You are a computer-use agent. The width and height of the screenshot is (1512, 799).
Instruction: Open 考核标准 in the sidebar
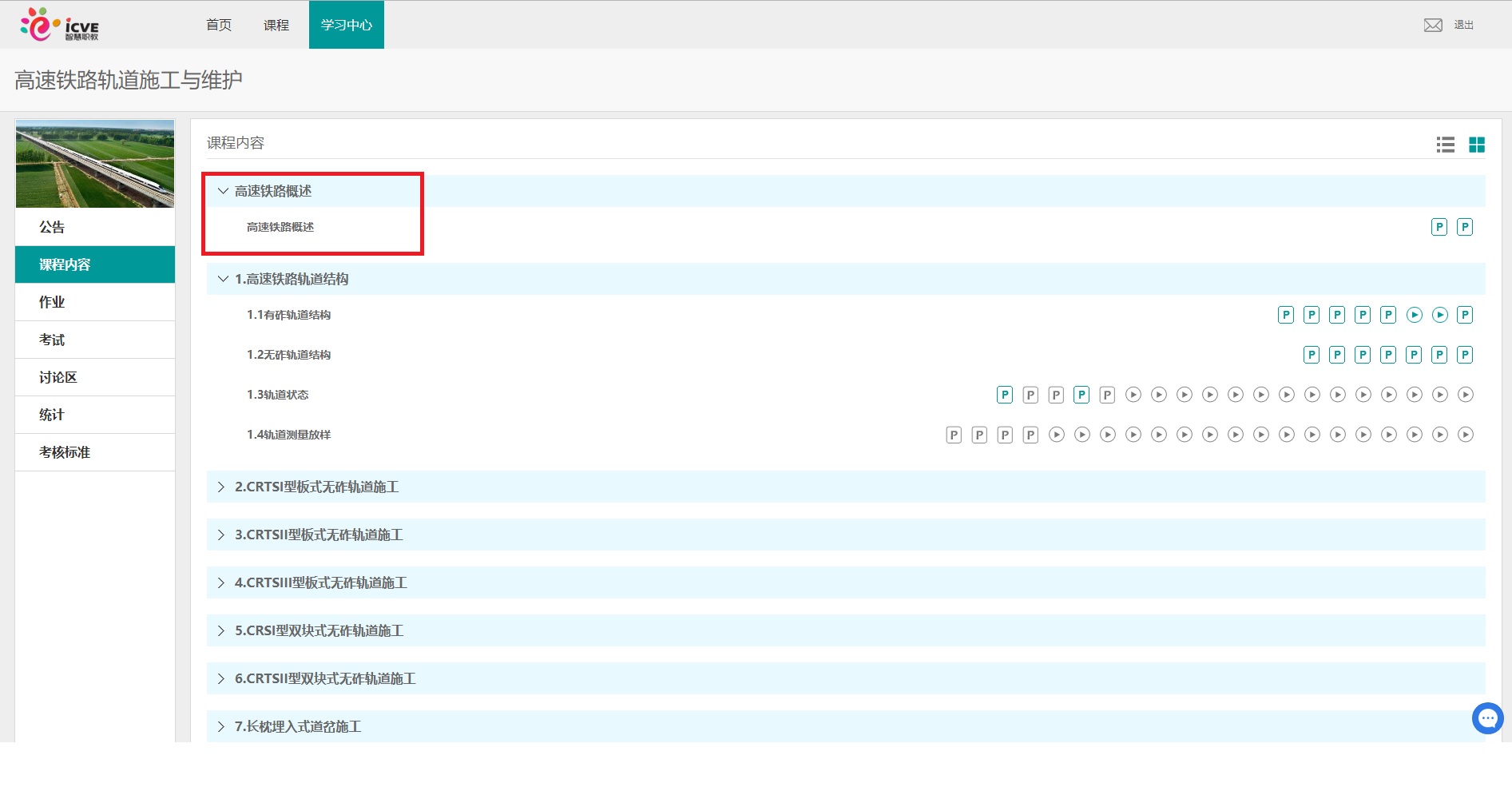click(95, 452)
